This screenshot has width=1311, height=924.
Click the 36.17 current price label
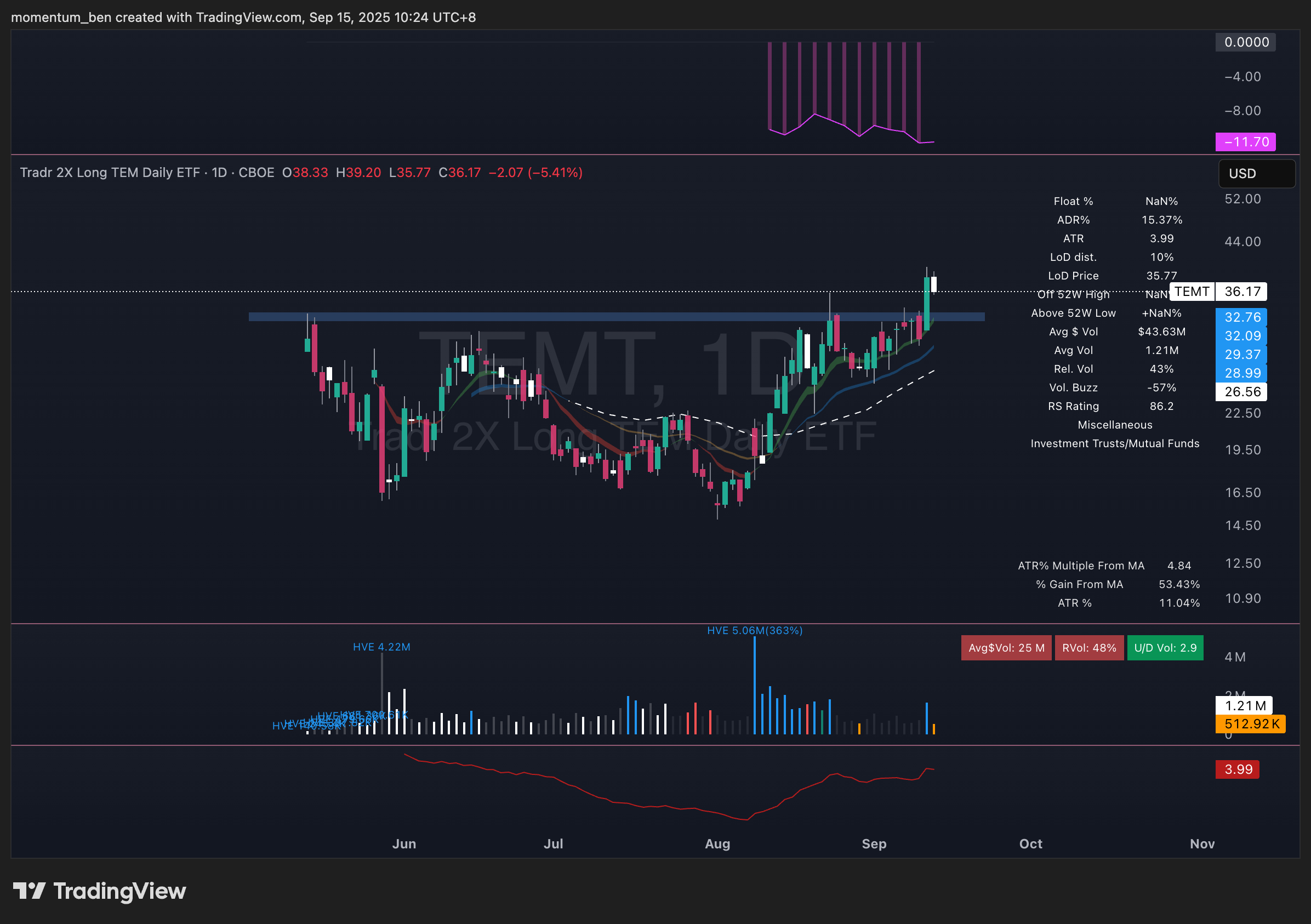[1241, 292]
